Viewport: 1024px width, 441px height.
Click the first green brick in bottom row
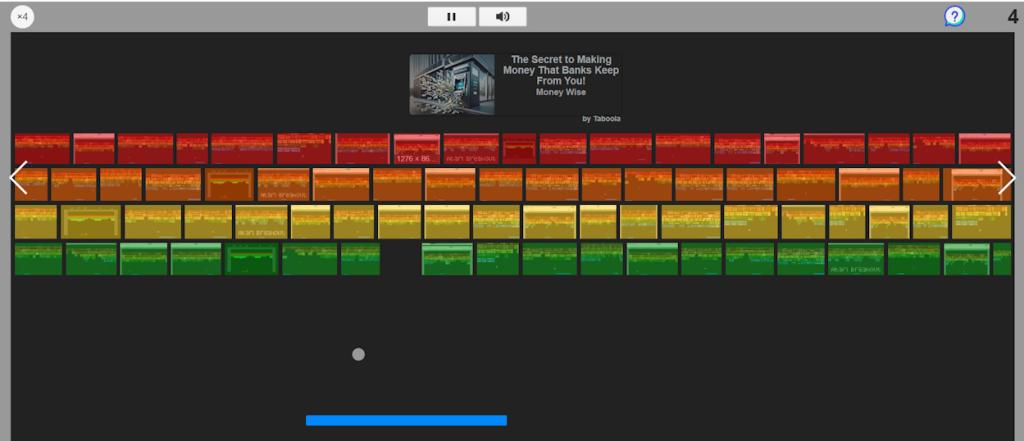tap(38, 259)
